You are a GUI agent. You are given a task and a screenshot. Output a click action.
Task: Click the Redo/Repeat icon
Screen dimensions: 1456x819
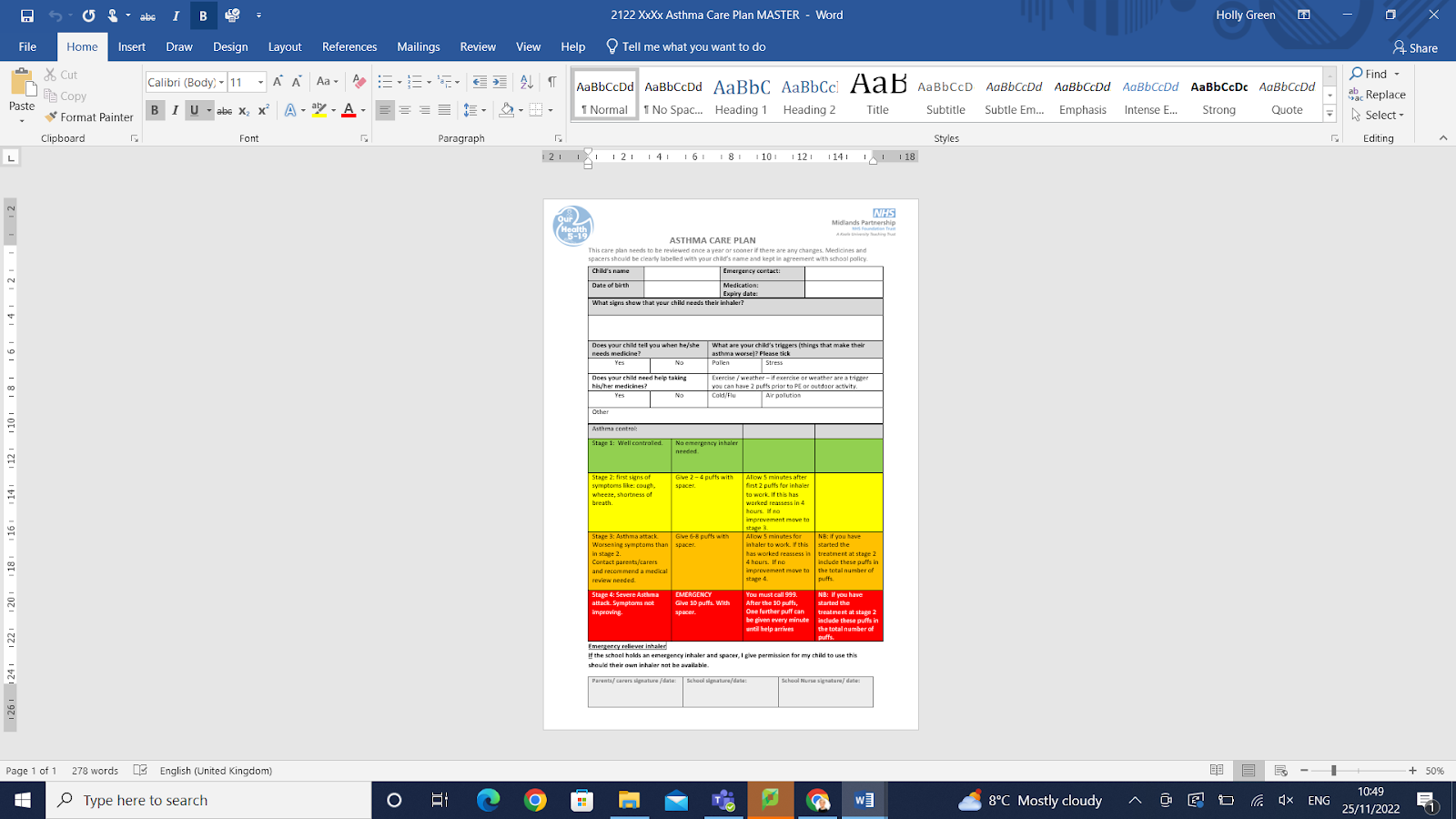point(88,15)
